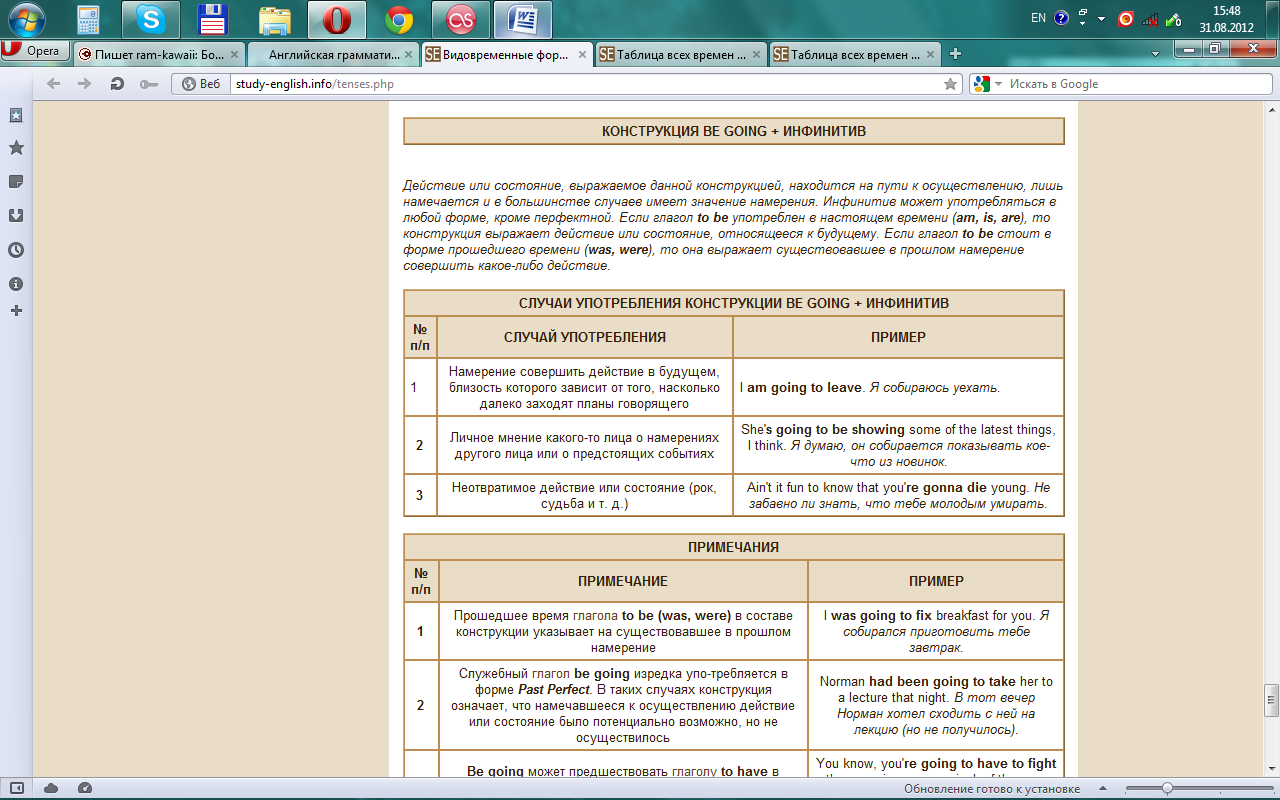Open network status icon with red X

pyautogui.click(x=1150, y=19)
